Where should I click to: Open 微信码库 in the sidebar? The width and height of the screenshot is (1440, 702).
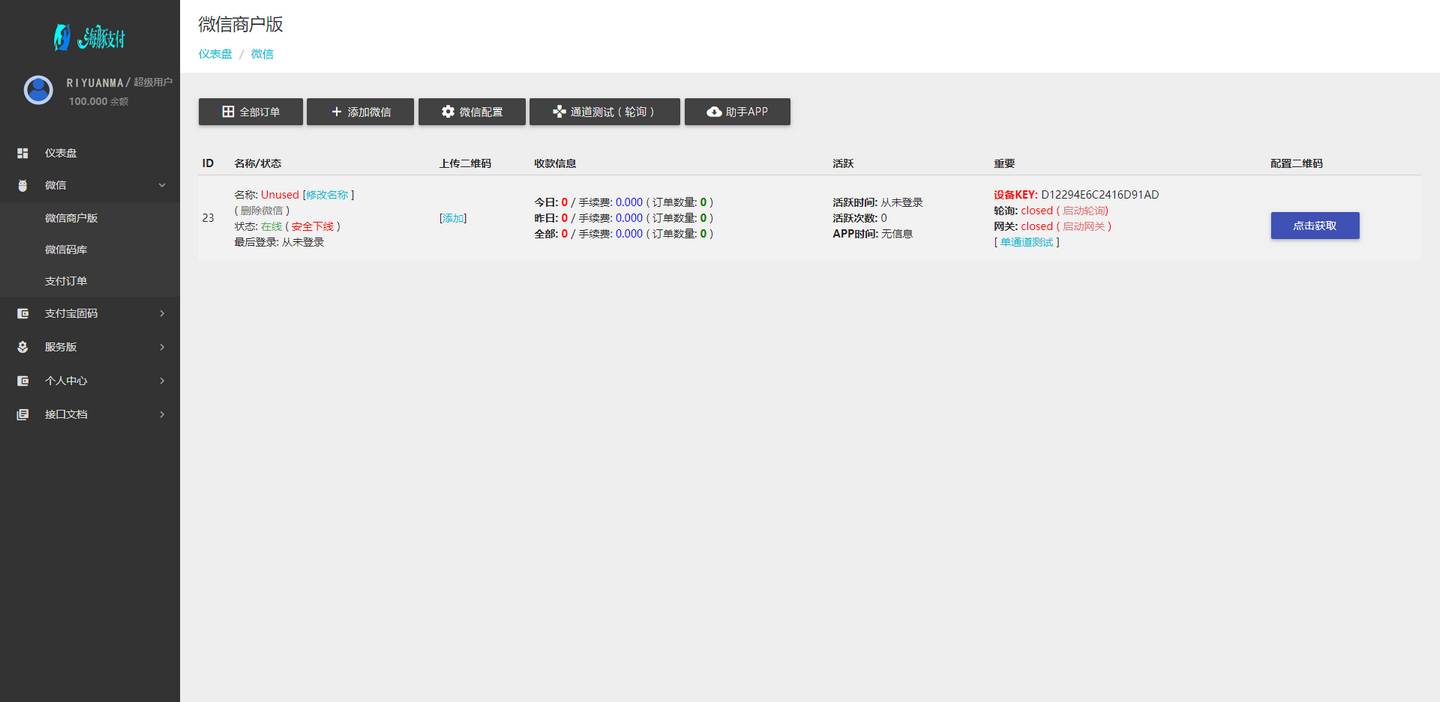click(66, 249)
